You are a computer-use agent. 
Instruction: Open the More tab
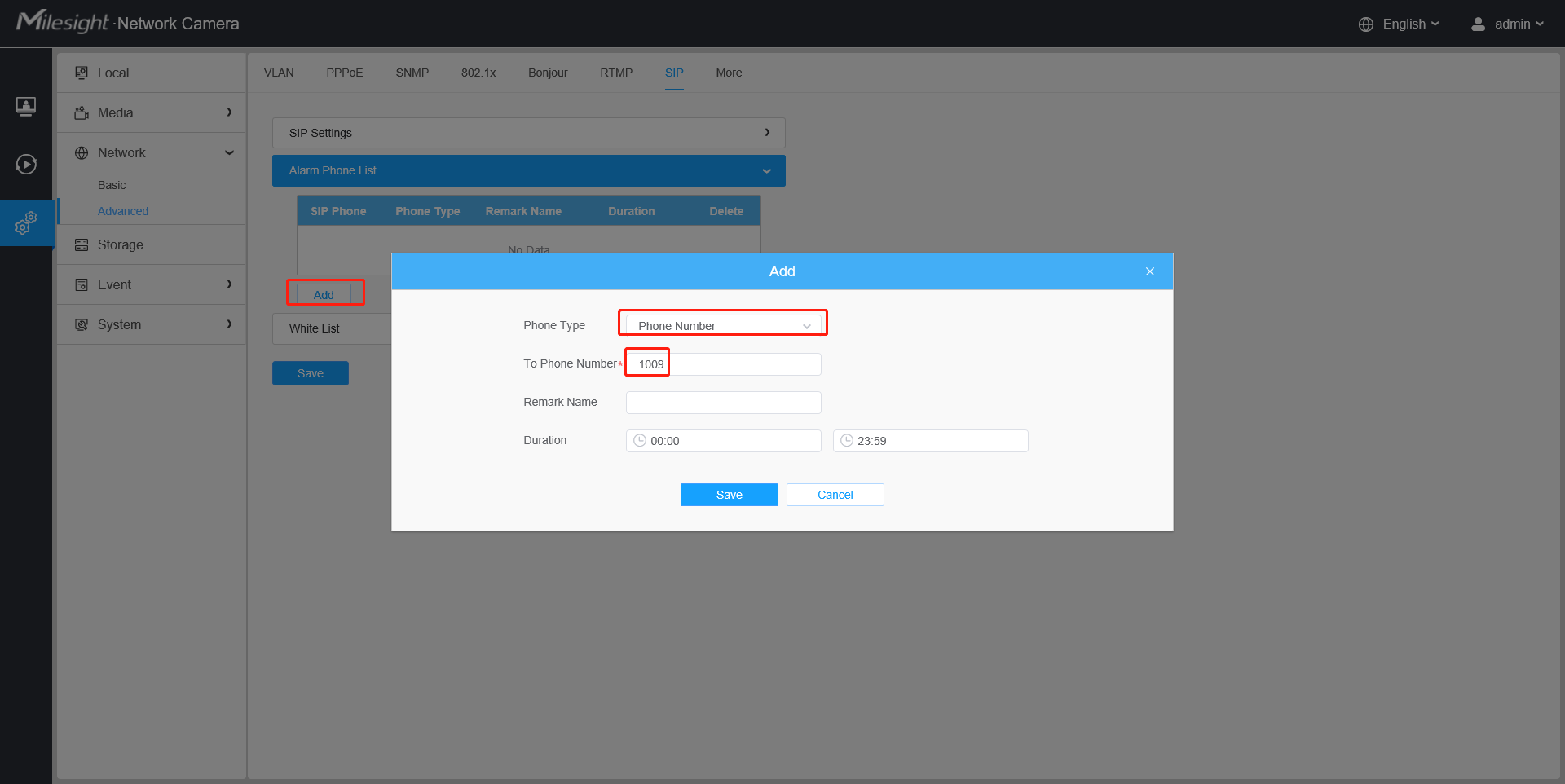729,73
